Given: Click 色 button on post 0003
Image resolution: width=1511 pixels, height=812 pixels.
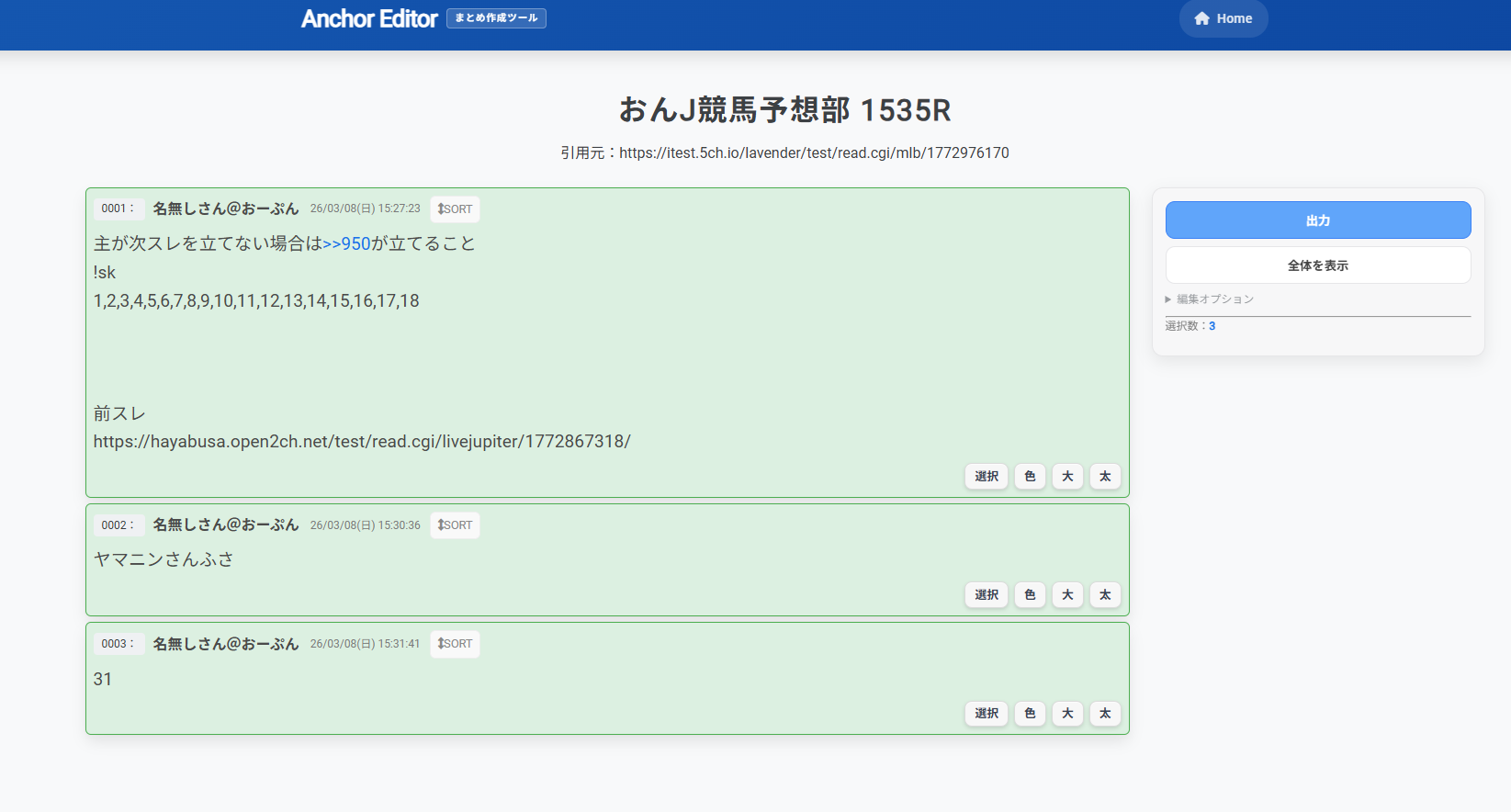Looking at the screenshot, I should point(1030,714).
